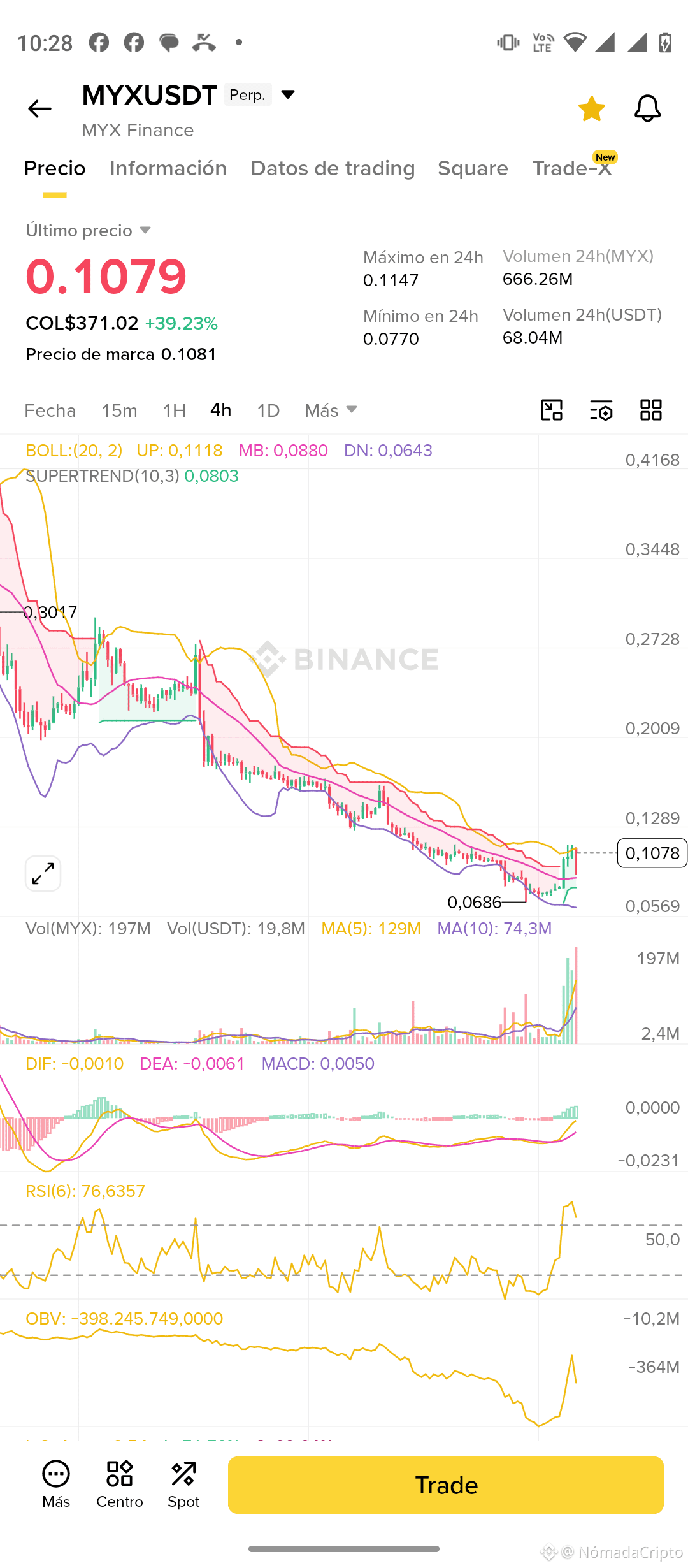Tap the DIF: -0,0010 MACD label
Viewport: 688px width, 1568px height.
(75, 1064)
